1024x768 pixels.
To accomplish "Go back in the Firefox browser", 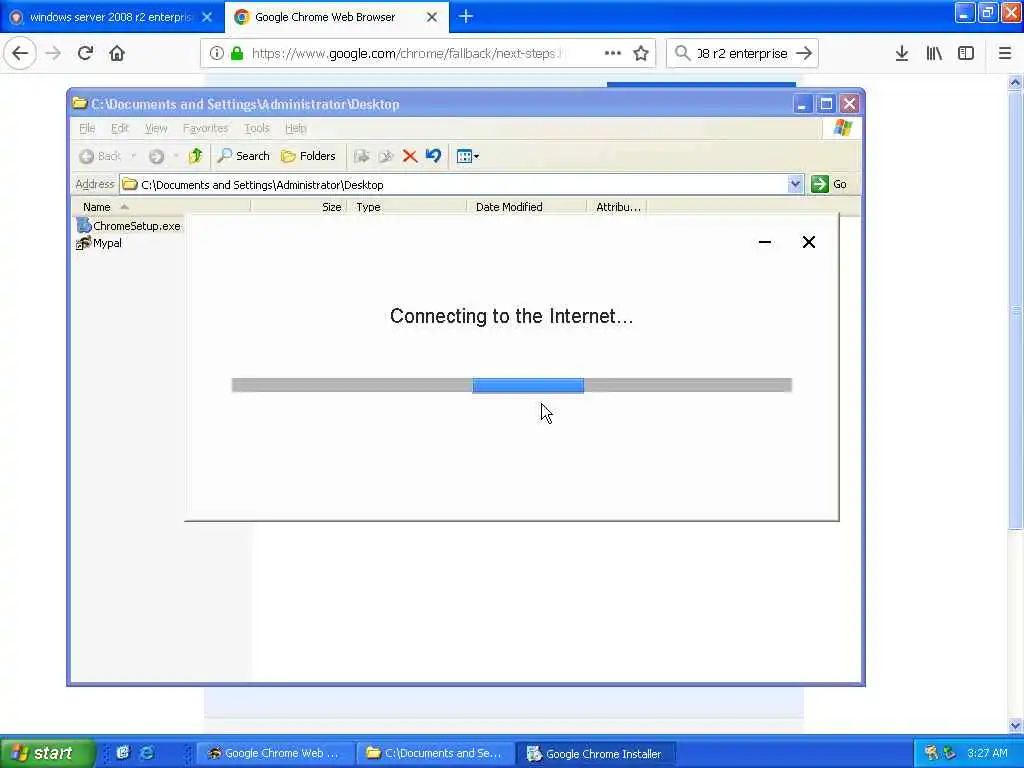I will click(20, 54).
